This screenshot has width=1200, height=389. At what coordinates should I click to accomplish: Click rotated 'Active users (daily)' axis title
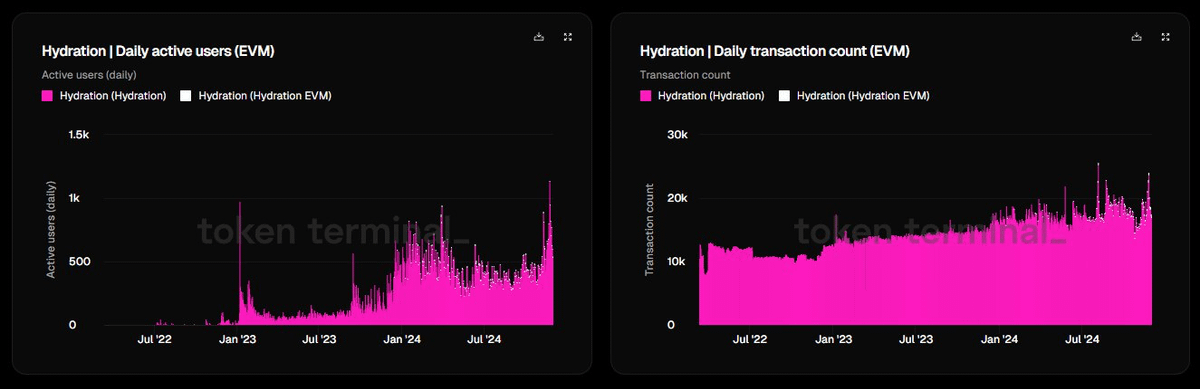click(x=51, y=229)
